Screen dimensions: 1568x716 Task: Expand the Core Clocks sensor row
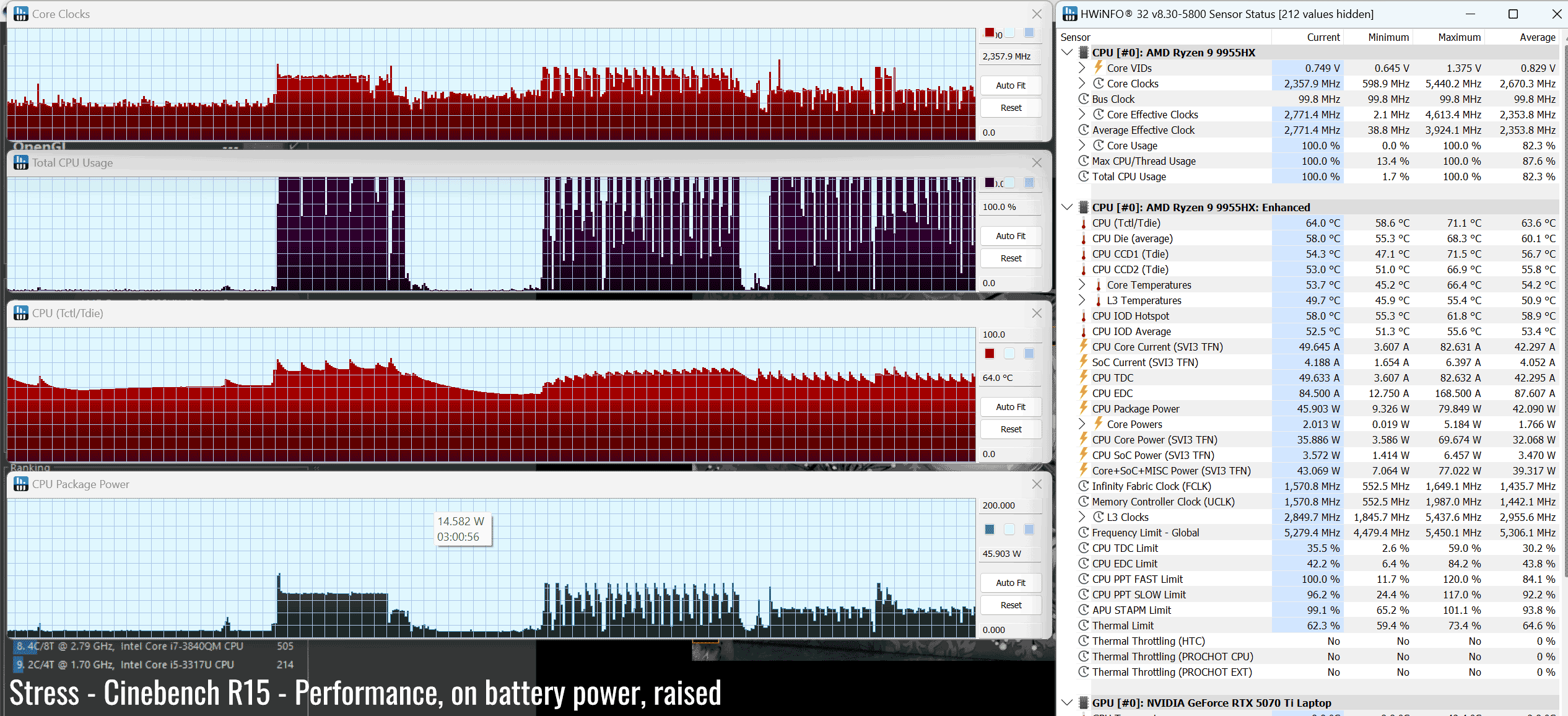point(1082,84)
